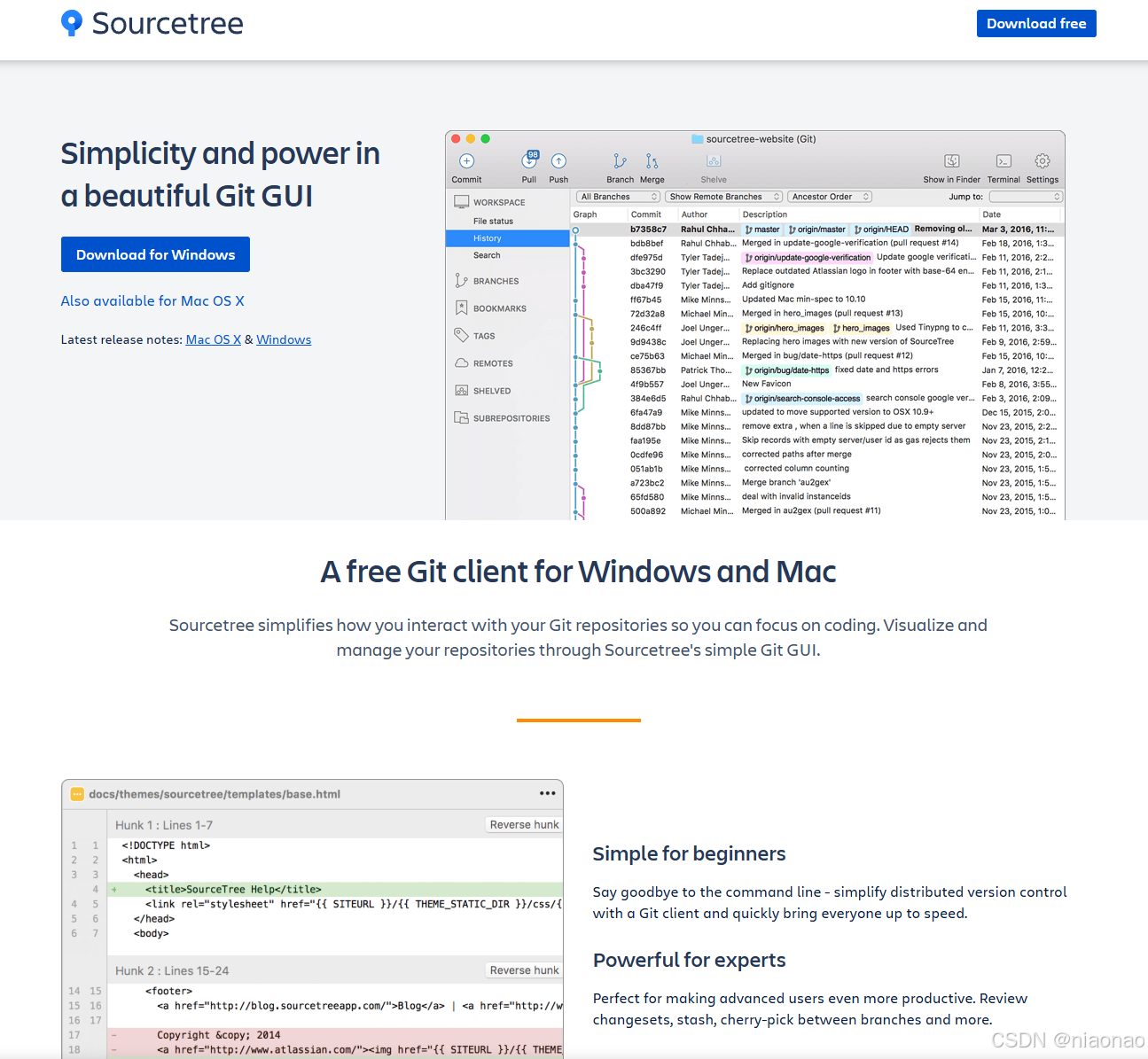Viewport: 1148px width, 1059px height.
Task: Click Show in Finder icon
Action: click(952, 160)
